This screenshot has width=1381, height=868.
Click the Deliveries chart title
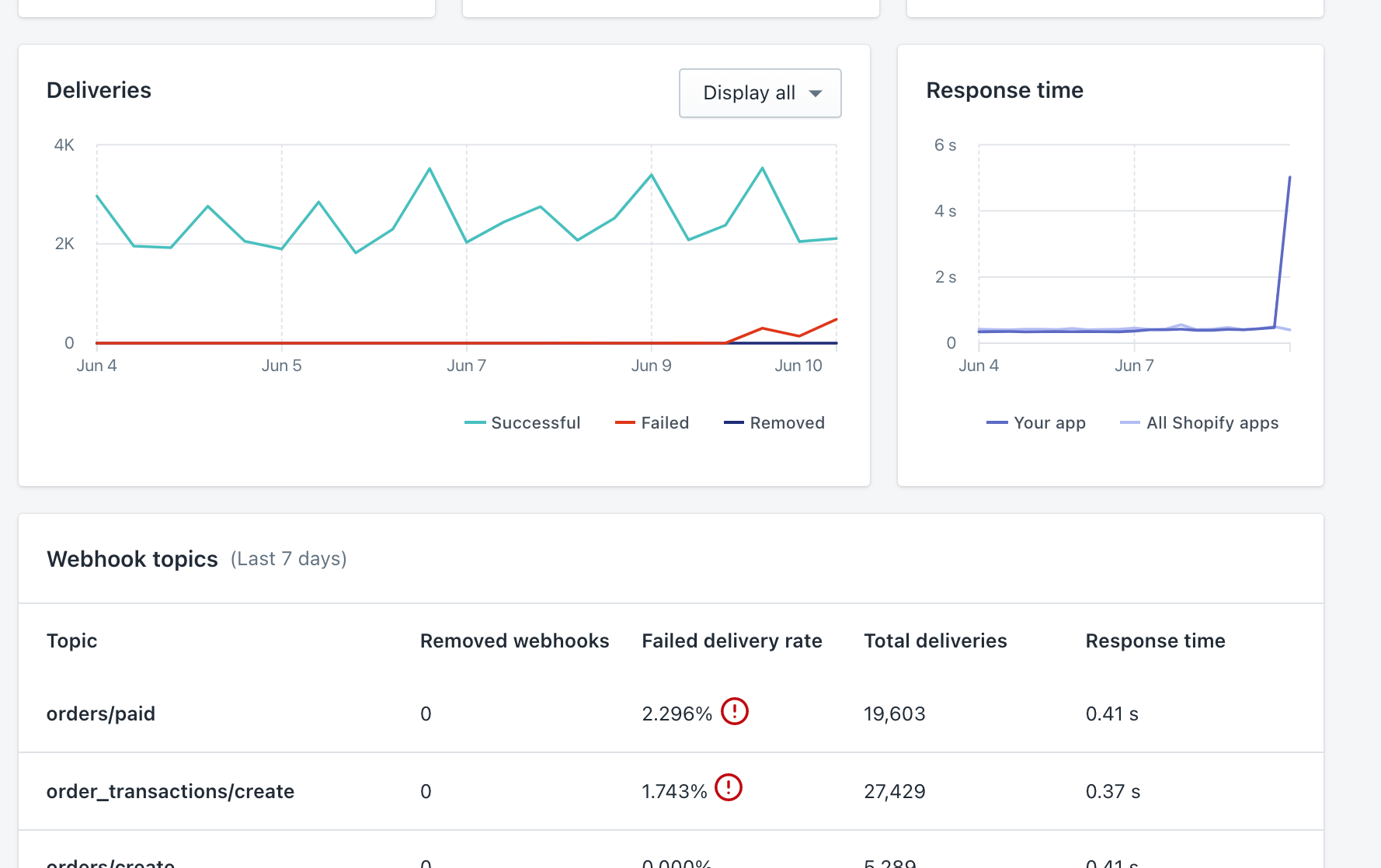point(99,90)
